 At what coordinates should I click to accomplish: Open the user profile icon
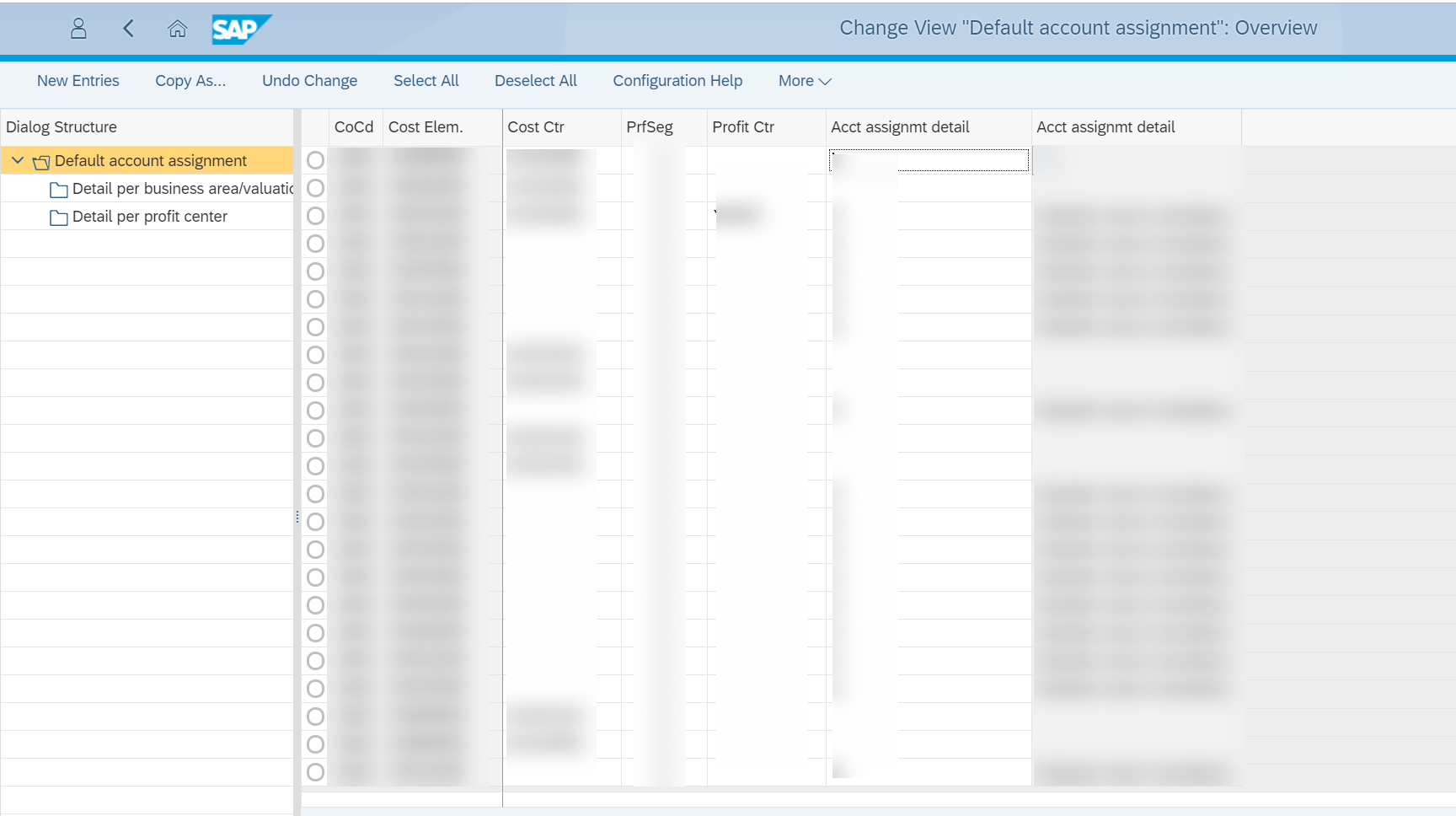[x=78, y=29]
